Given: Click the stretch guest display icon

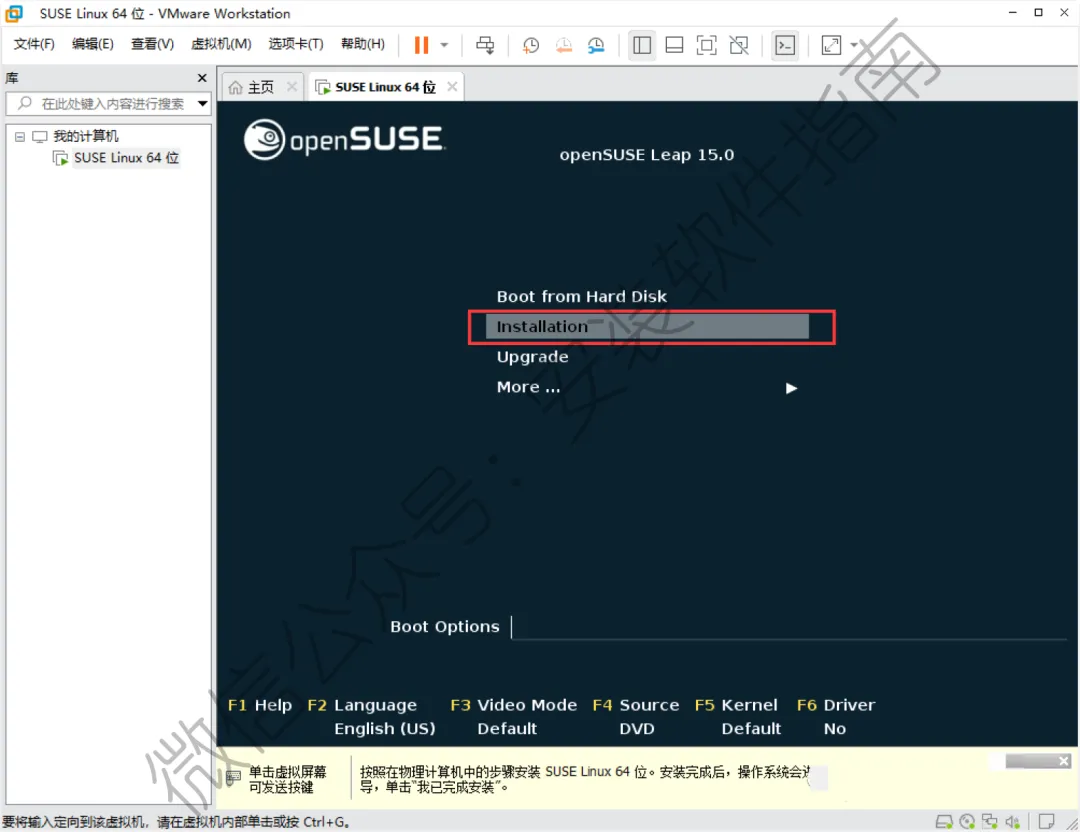Looking at the screenshot, I should pyautogui.click(x=831, y=45).
